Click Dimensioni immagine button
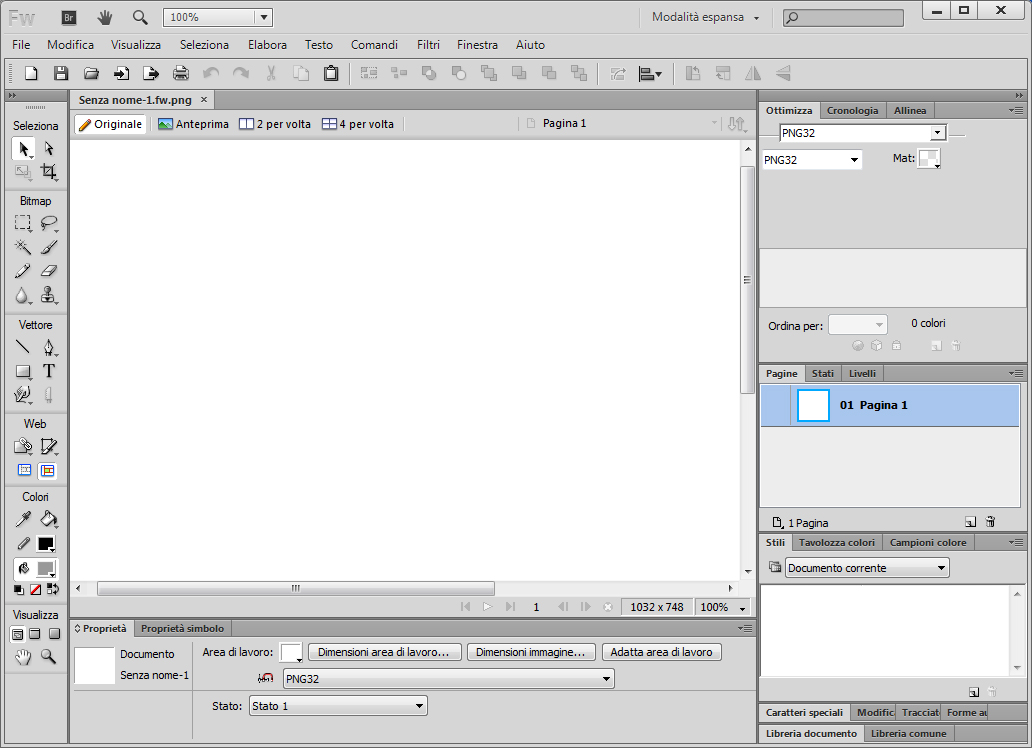Viewport: 1032px width, 748px height. coord(531,652)
